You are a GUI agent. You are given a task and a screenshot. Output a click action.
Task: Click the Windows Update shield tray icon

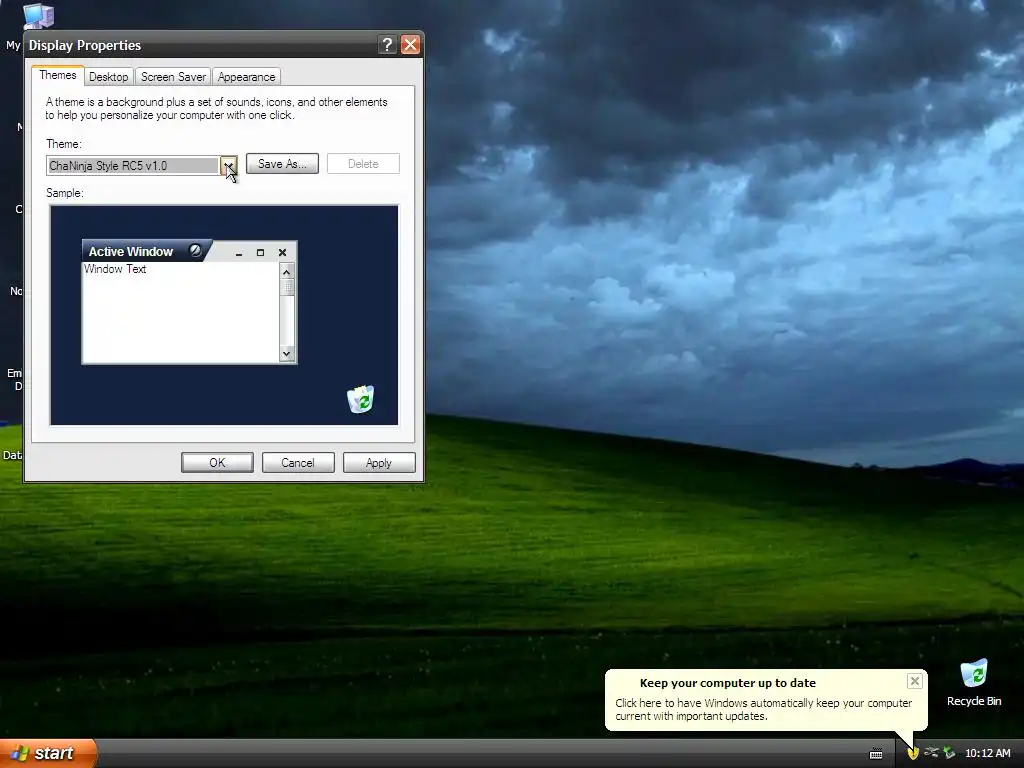[x=913, y=753]
